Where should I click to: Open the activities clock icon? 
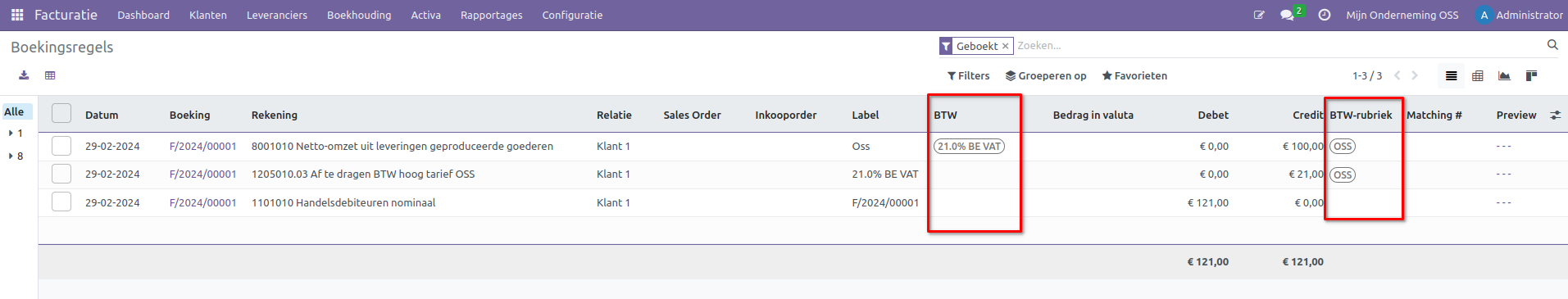(x=1324, y=15)
